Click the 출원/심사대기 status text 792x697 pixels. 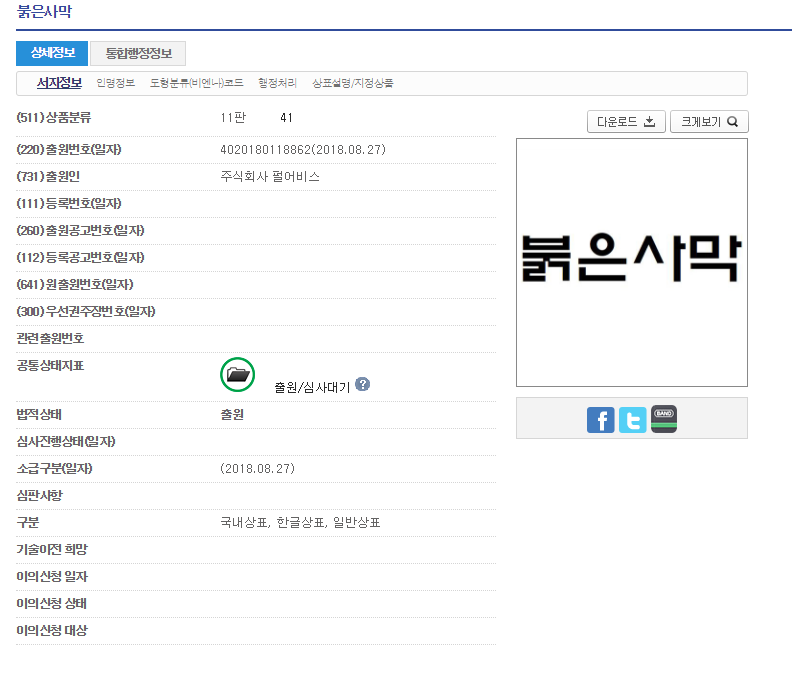pyautogui.click(x=312, y=387)
